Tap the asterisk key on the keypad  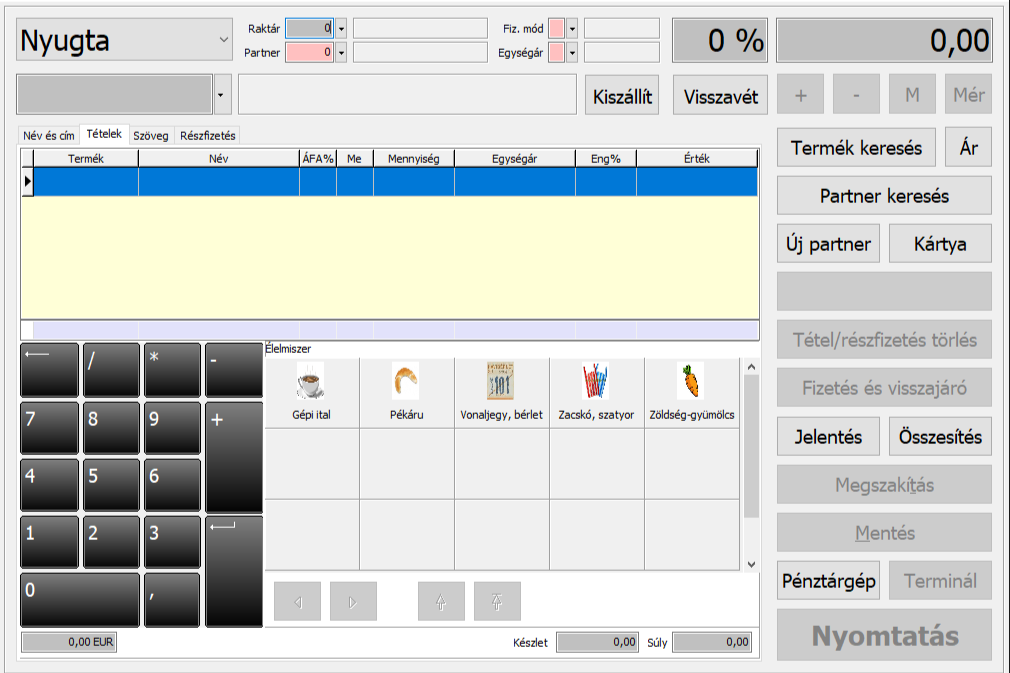[x=173, y=370]
